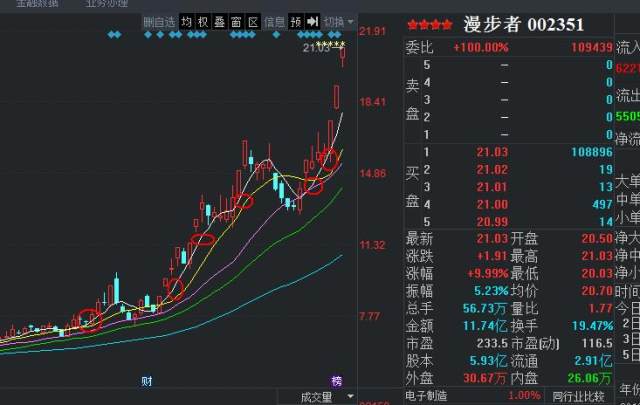Click the red four-star rating icon
This screenshot has width=640, height=405.
(x=430, y=25)
